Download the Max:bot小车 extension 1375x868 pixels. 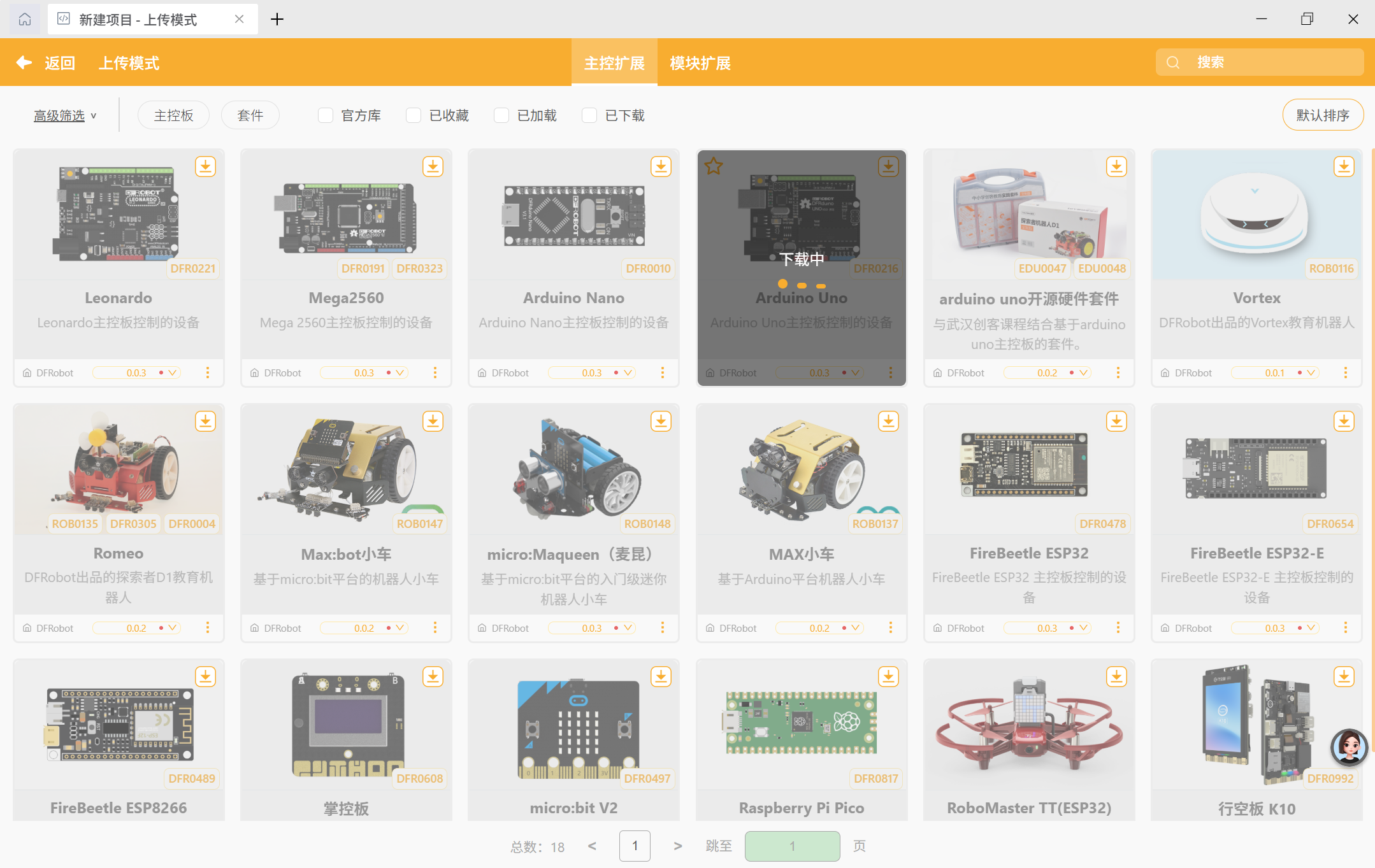(x=433, y=422)
